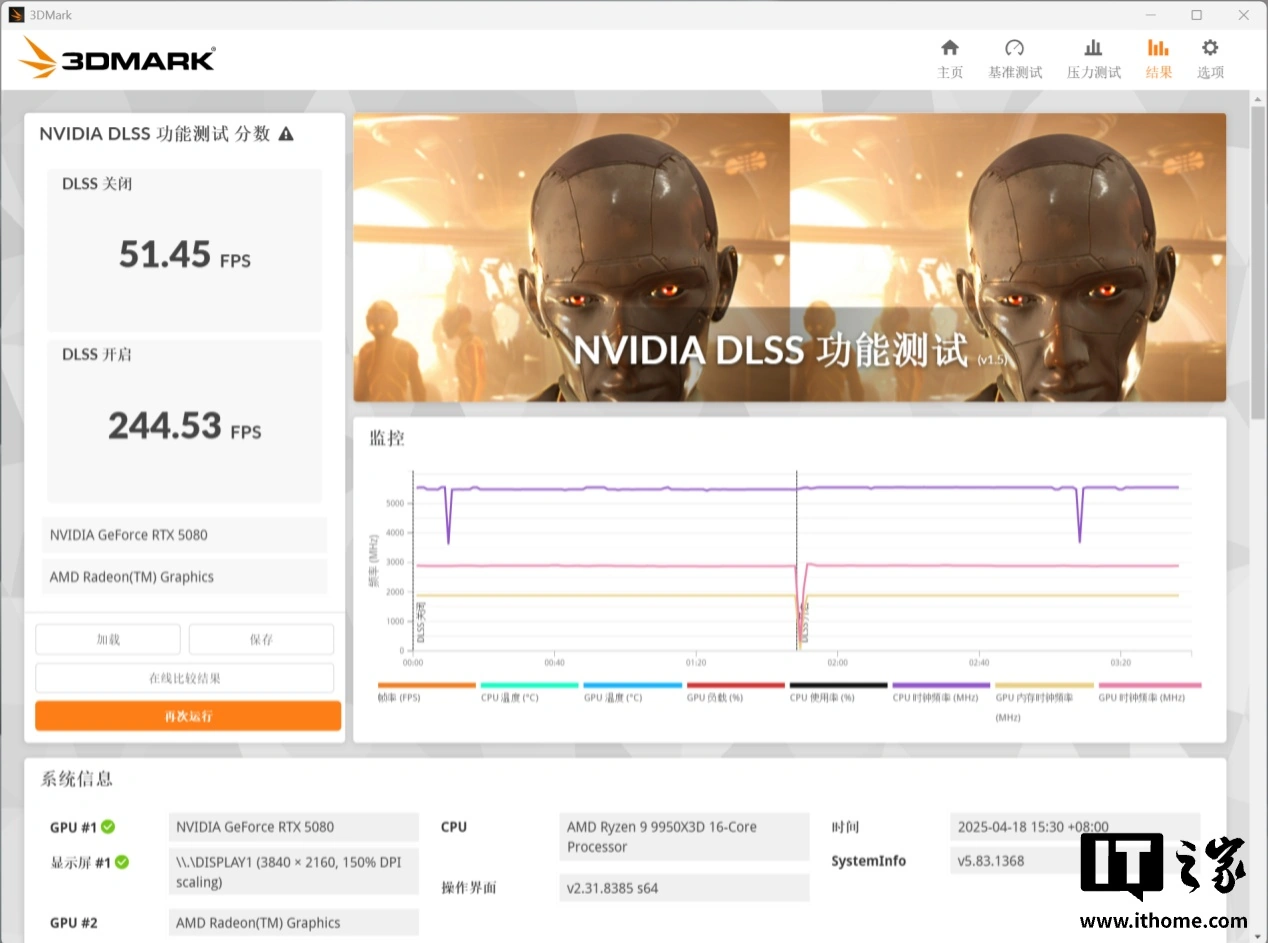
Task: Toggle the GPU 时钟频率 pink legend swatch
Action: (1149, 686)
